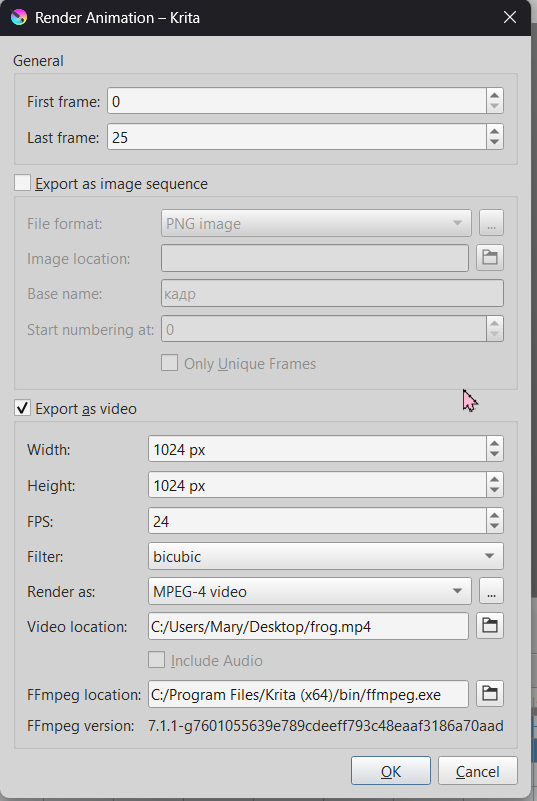Open PNG image format options button
This screenshot has width=537, height=801.
491,223
